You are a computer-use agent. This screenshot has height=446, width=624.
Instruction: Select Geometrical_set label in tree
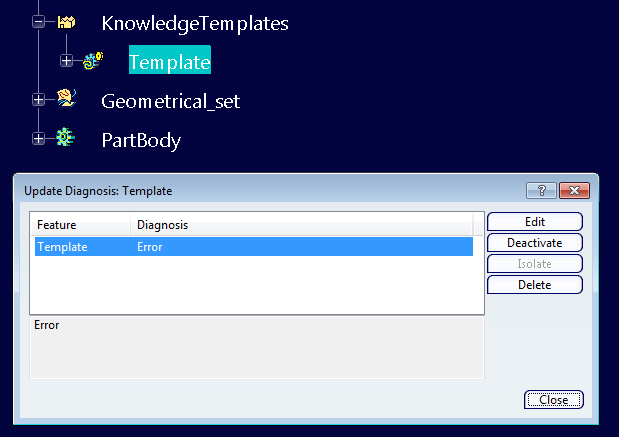[x=171, y=101]
